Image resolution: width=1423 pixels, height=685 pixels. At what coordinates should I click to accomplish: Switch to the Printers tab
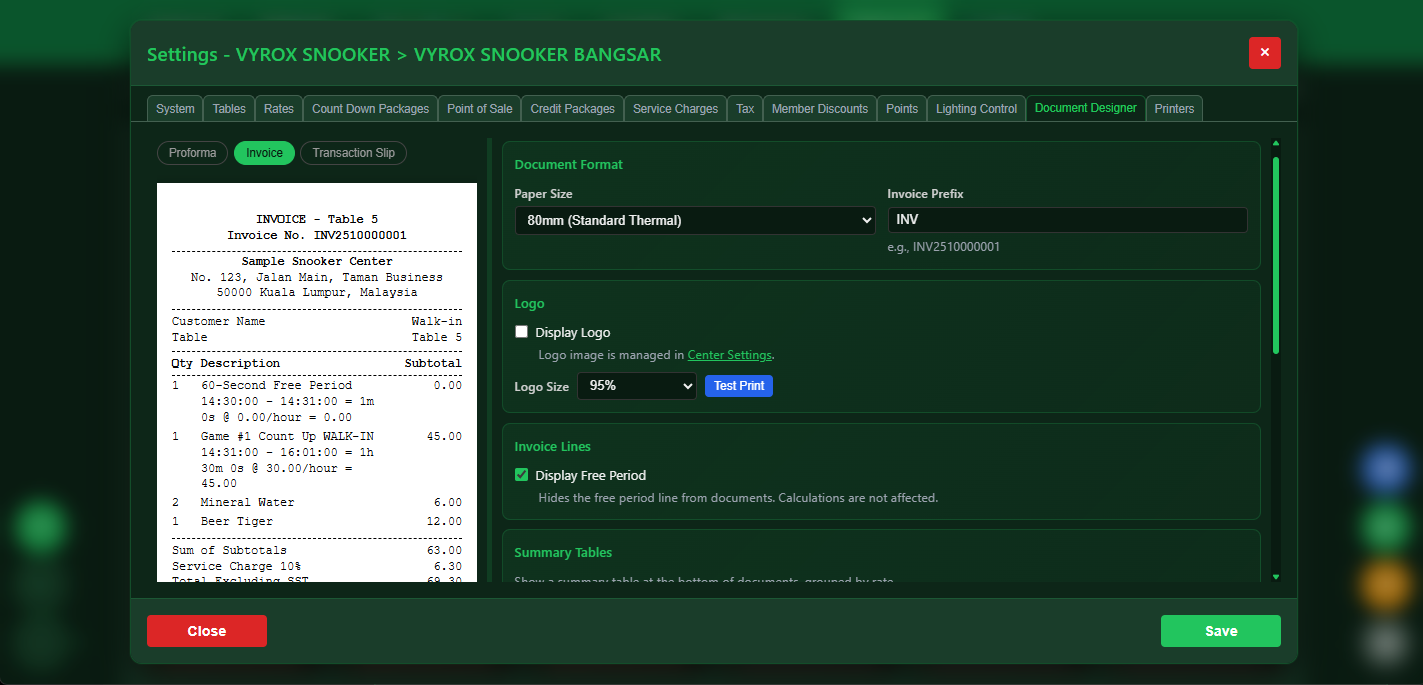[x=1174, y=108]
